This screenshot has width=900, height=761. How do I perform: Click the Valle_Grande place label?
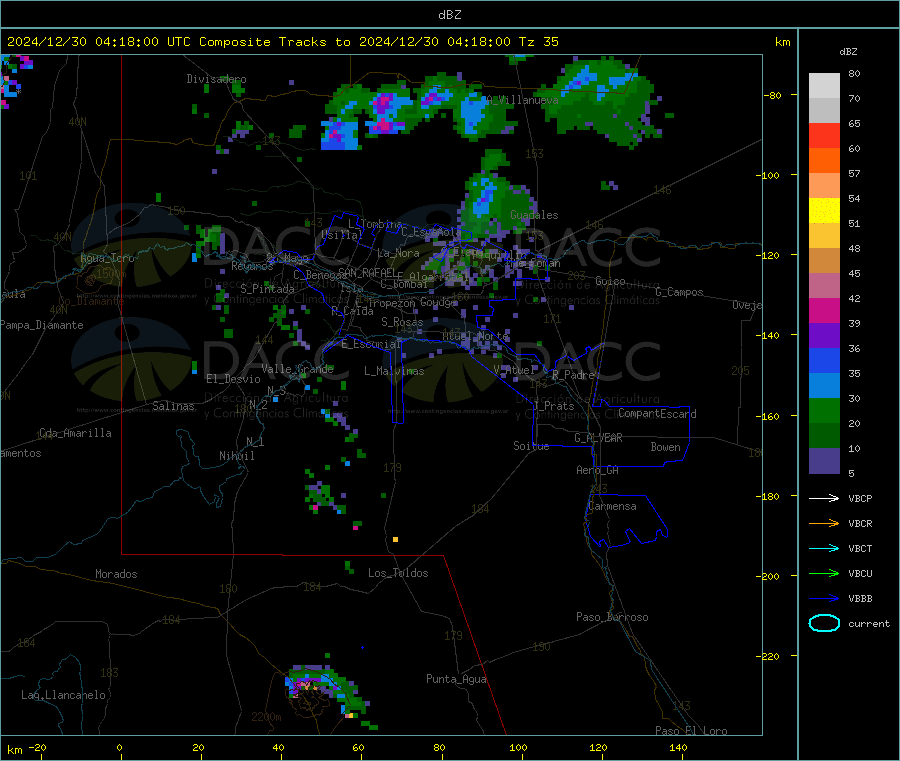[297, 369]
